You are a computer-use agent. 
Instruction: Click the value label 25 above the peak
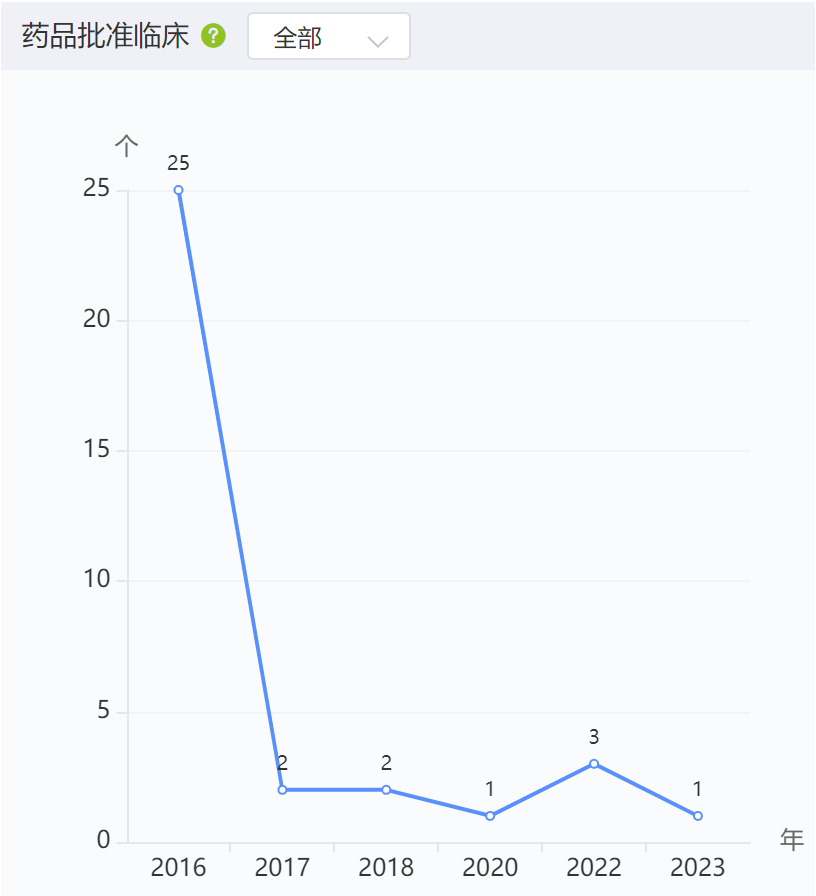[178, 163]
